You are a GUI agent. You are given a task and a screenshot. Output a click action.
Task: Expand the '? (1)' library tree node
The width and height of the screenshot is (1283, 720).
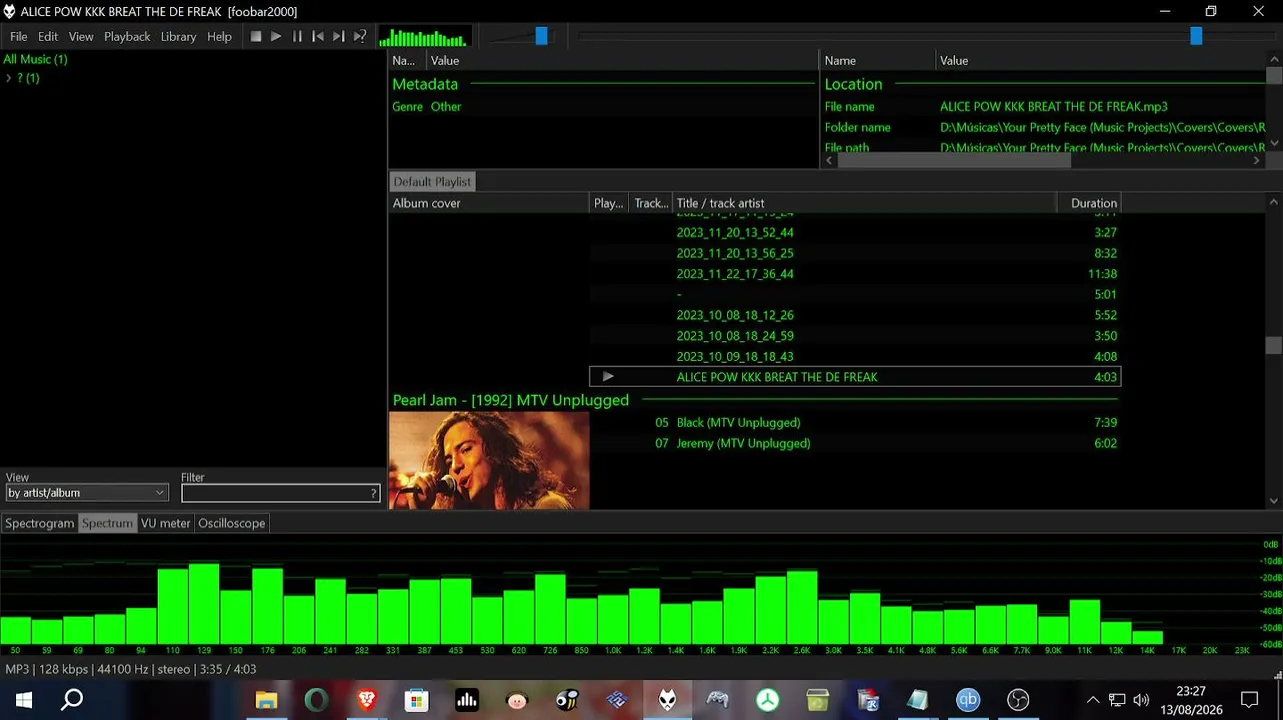[8, 78]
